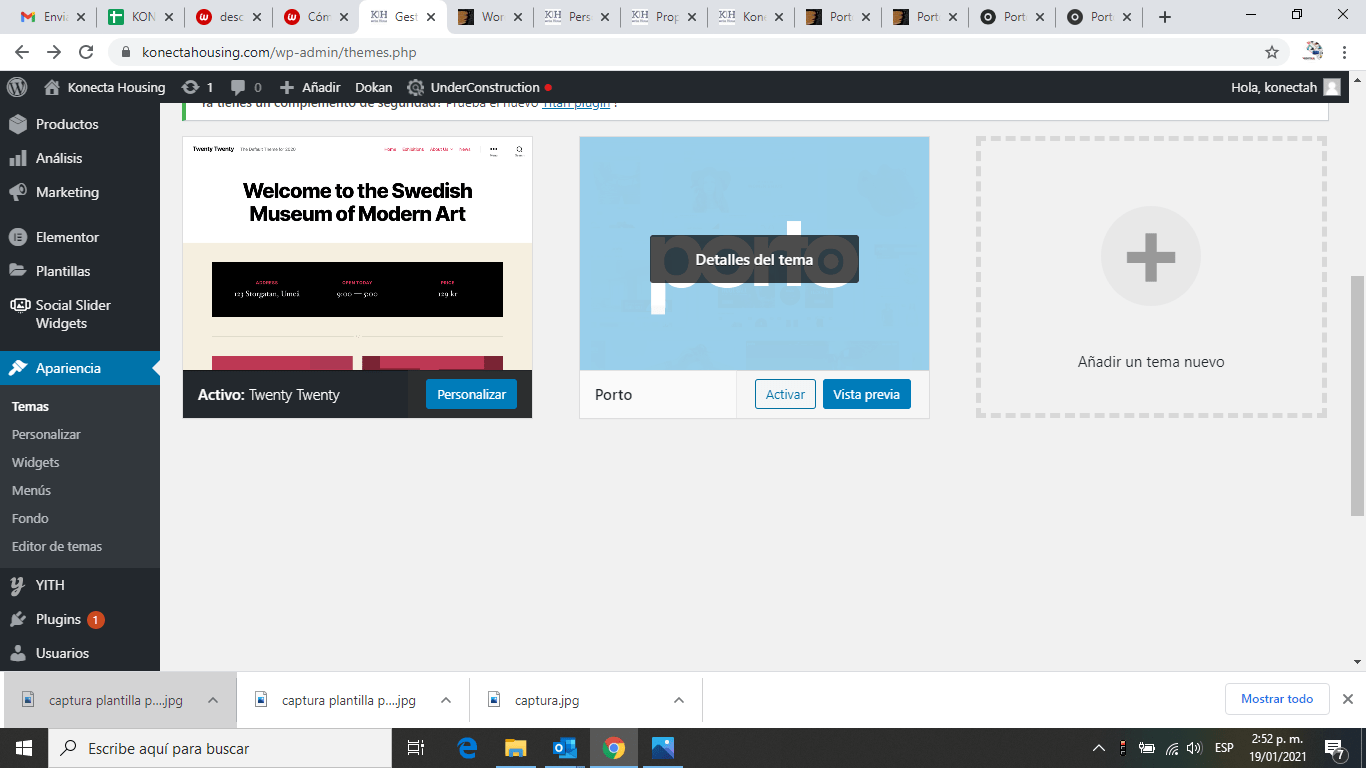Open Personalizar submenu item
Viewport: 1366px width, 768px height.
pyautogui.click(x=46, y=435)
